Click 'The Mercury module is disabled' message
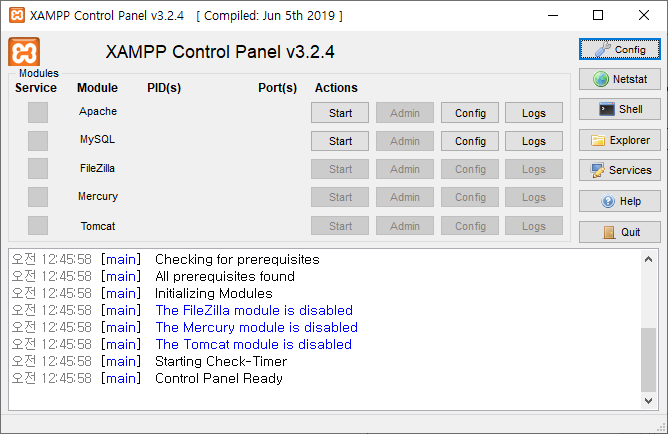 [257, 328]
